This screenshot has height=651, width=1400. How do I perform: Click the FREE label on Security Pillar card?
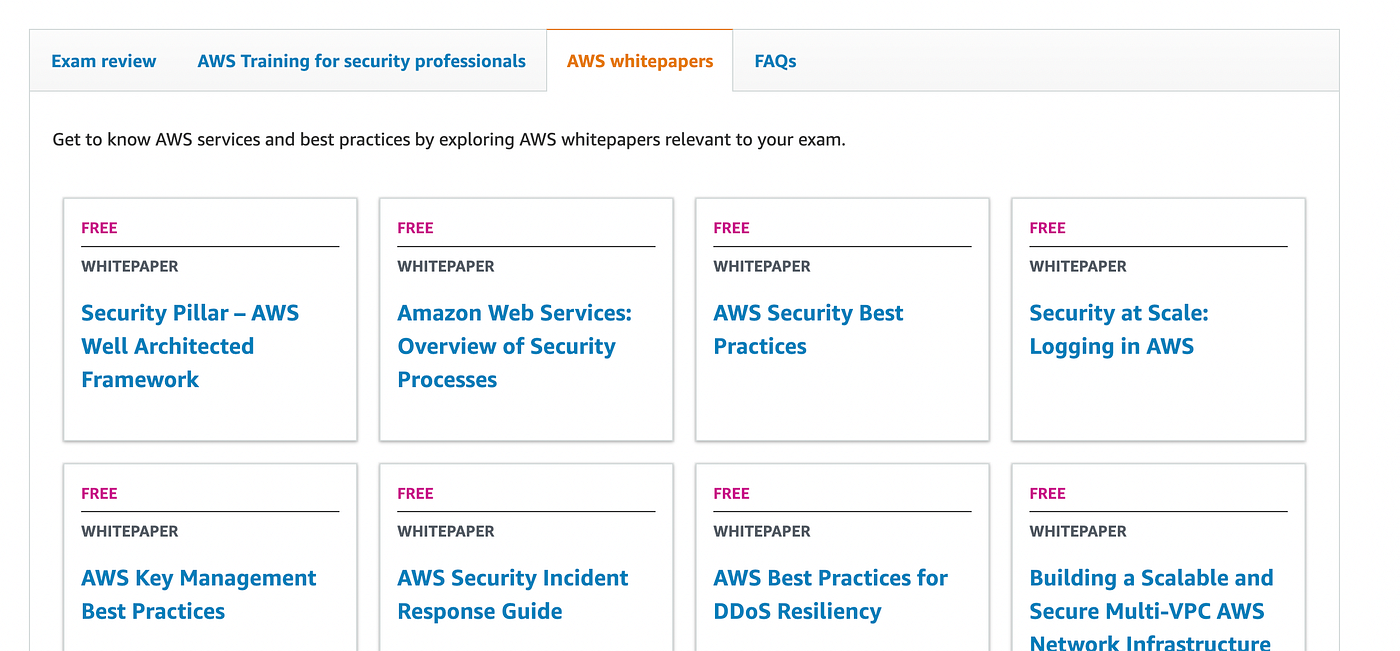99,228
